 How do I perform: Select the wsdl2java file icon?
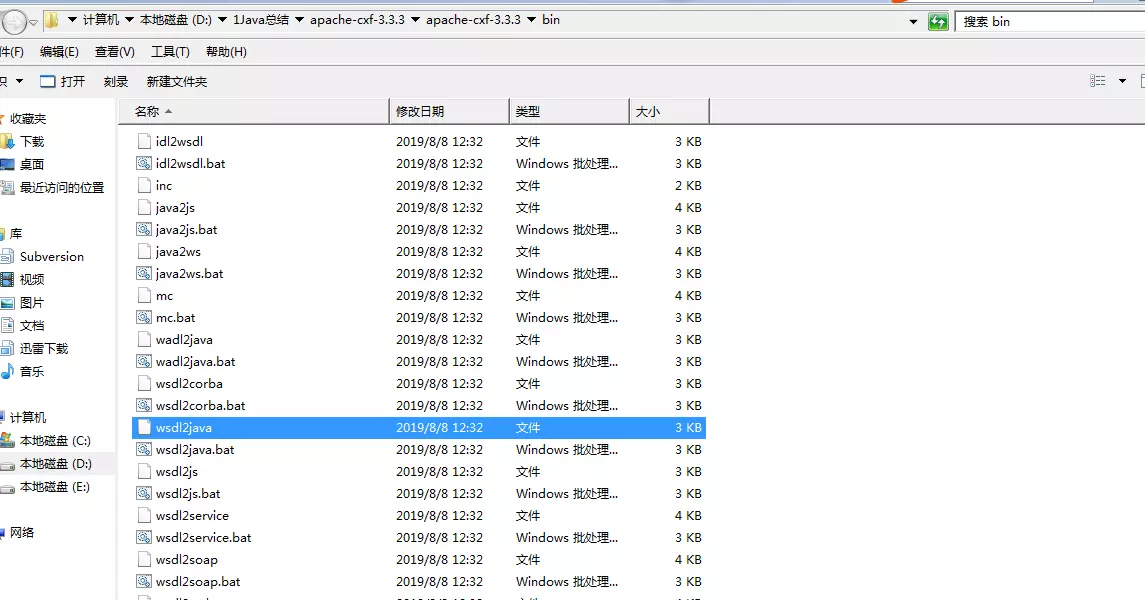click(x=144, y=428)
